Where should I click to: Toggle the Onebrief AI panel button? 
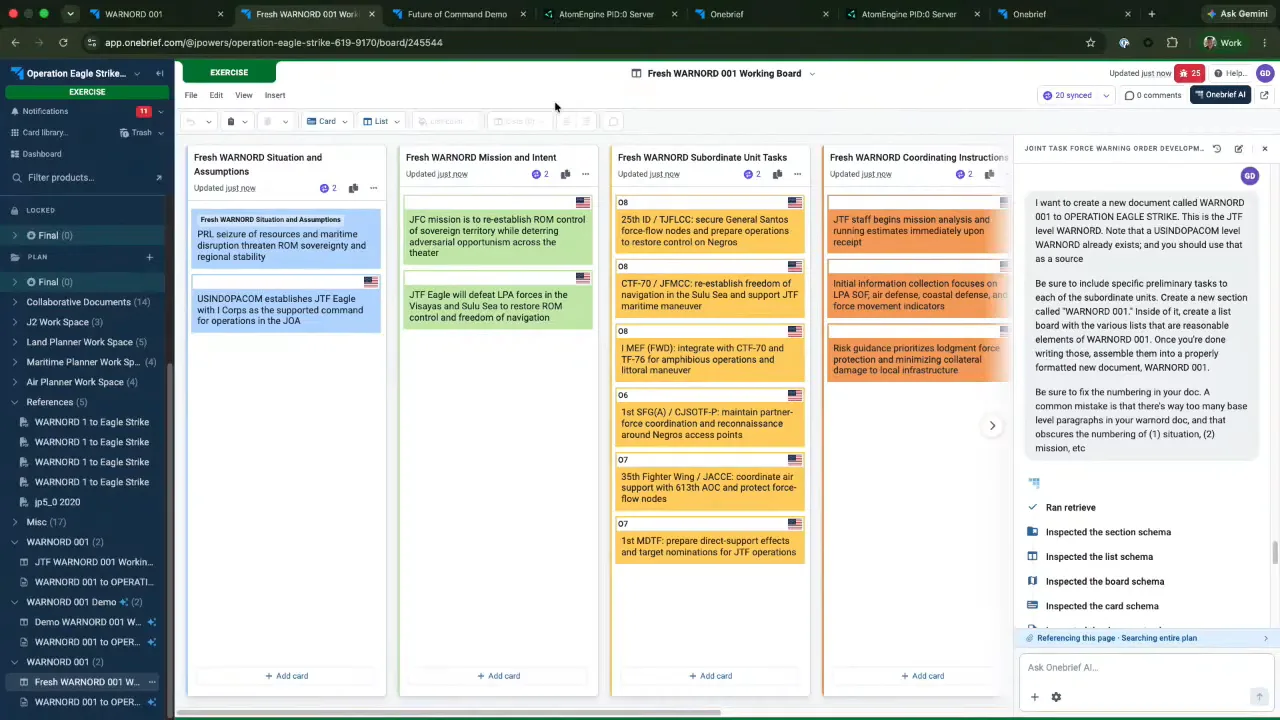tap(1219, 95)
